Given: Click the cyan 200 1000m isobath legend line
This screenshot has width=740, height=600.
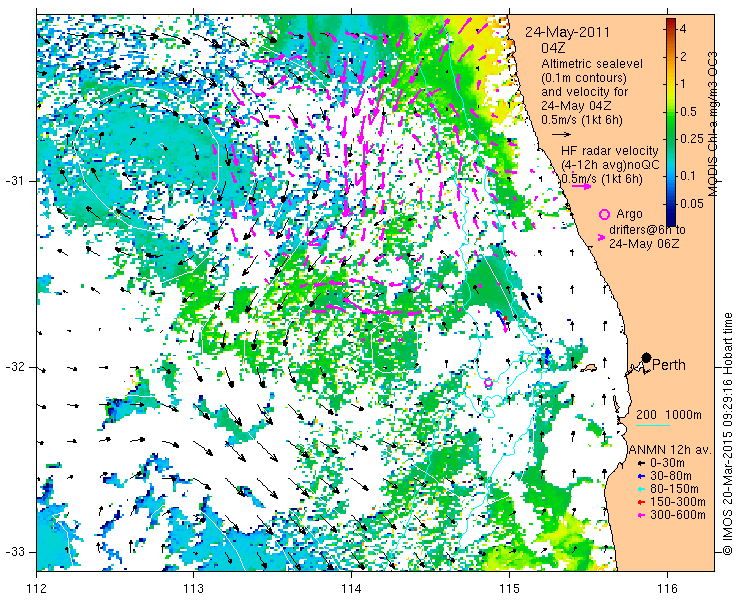Looking at the screenshot, I should pyautogui.click(x=653, y=425).
